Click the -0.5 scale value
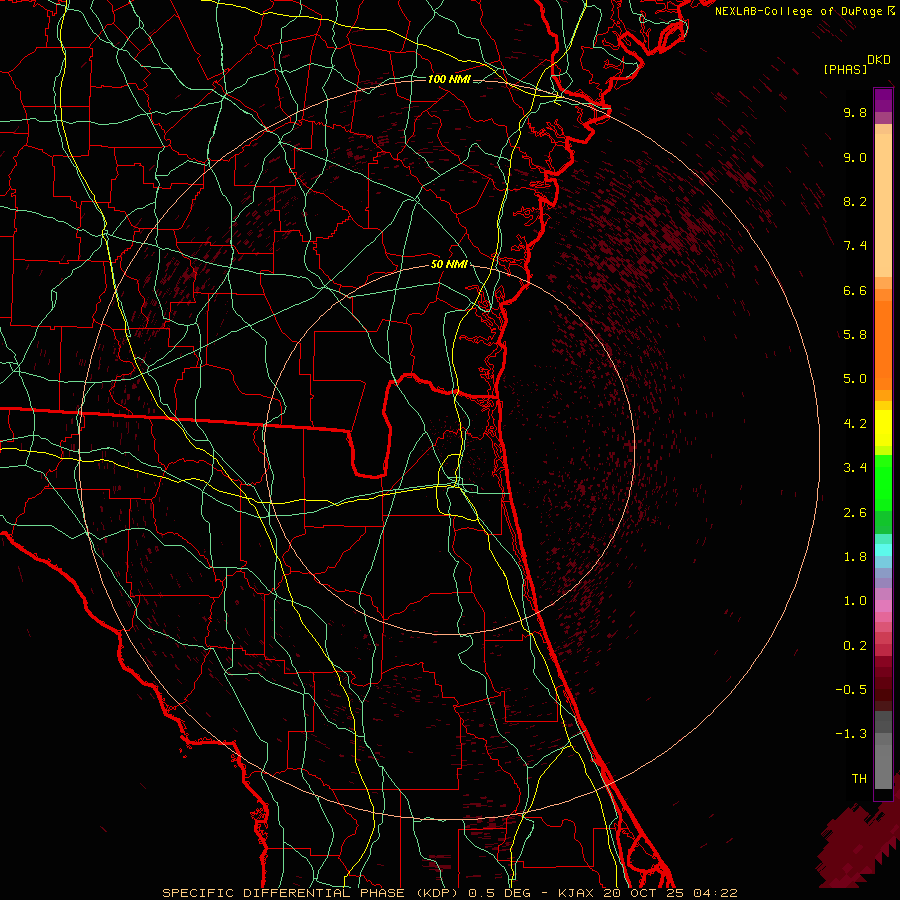The height and width of the screenshot is (900, 900). (x=851, y=690)
